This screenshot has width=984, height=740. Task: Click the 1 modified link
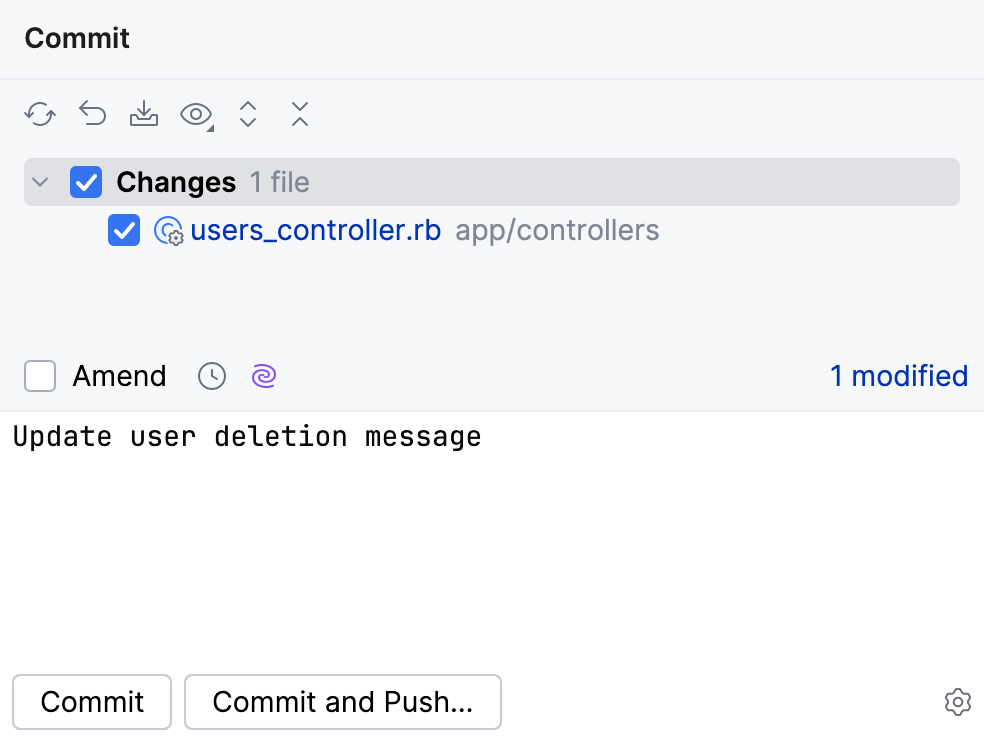[898, 376]
